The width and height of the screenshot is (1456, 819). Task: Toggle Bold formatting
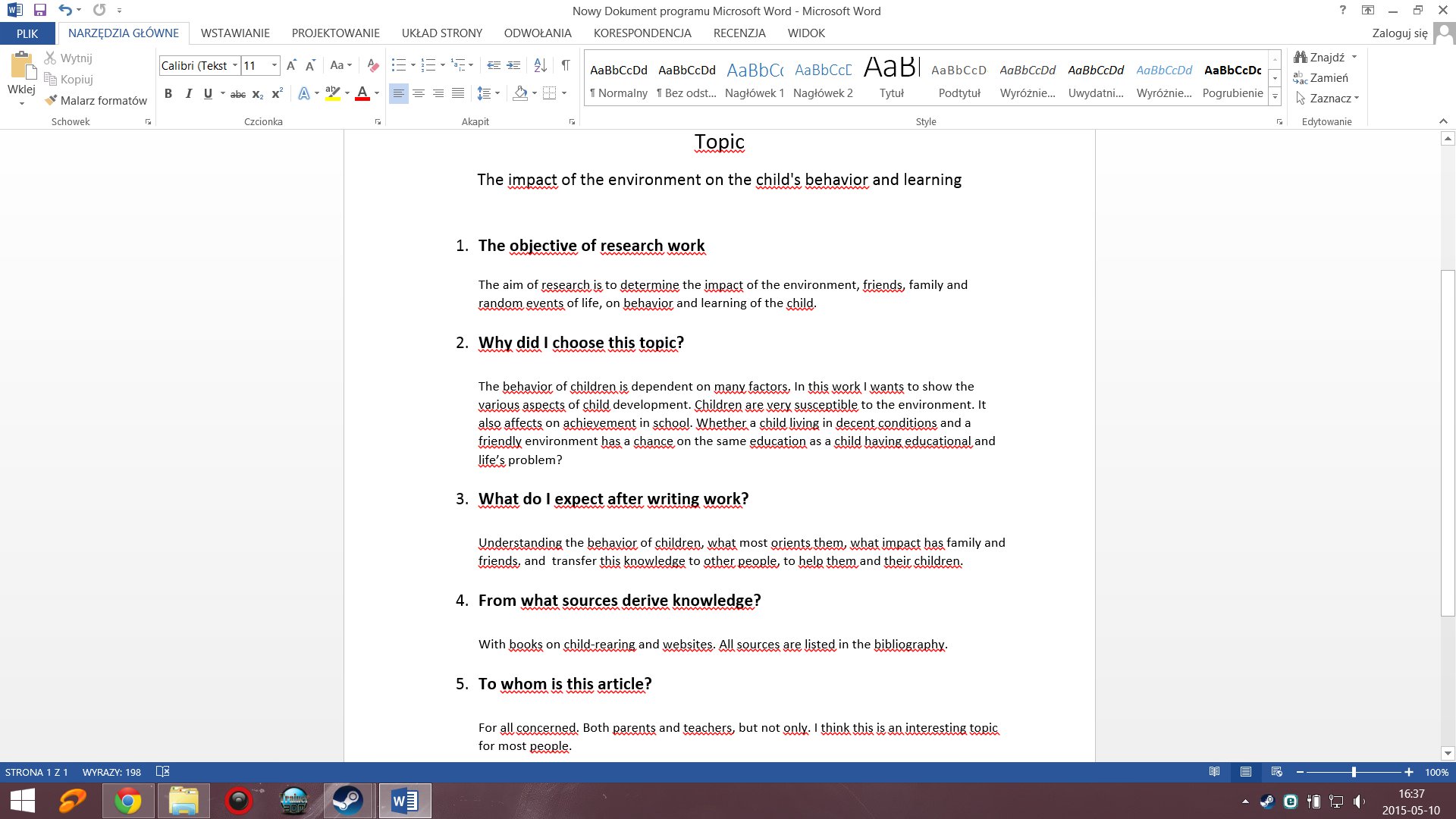click(168, 93)
